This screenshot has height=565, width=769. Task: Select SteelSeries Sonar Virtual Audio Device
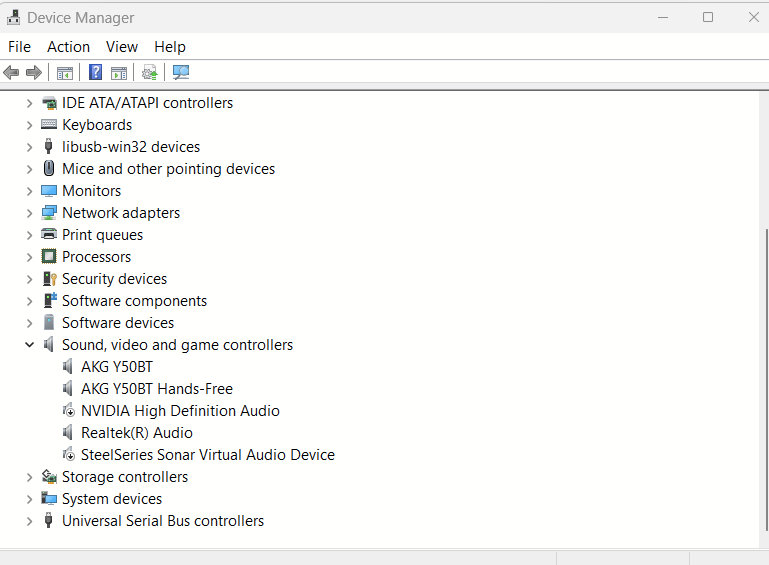[207, 455]
